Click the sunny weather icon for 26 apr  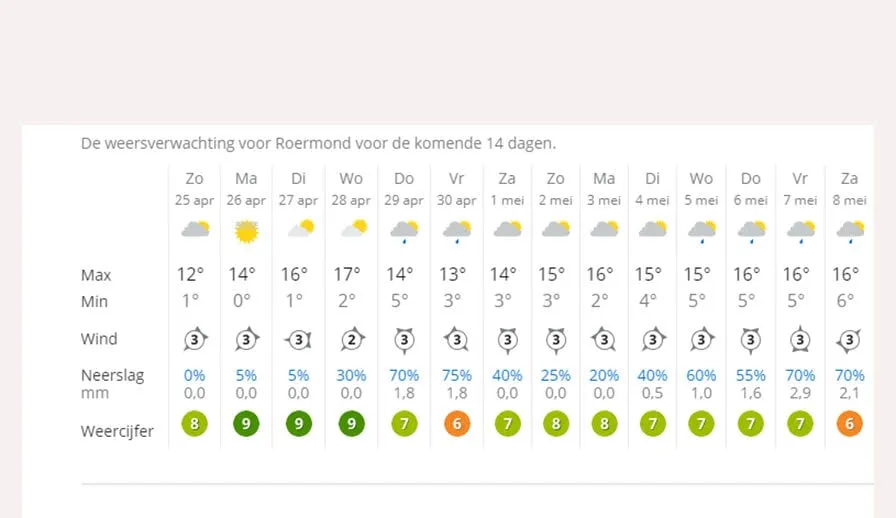[x=246, y=232]
